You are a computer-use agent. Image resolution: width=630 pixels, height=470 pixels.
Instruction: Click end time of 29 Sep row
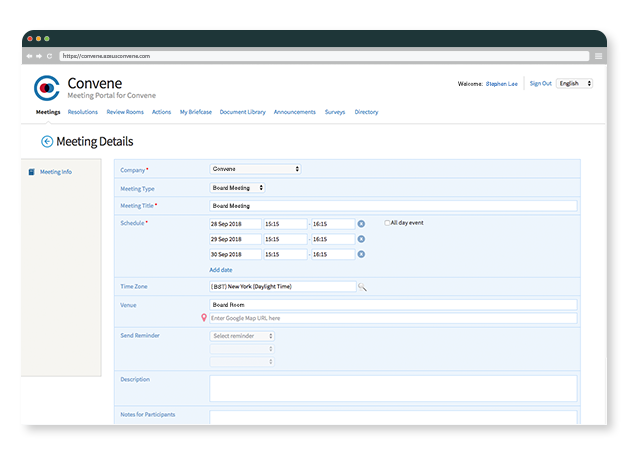coord(333,239)
